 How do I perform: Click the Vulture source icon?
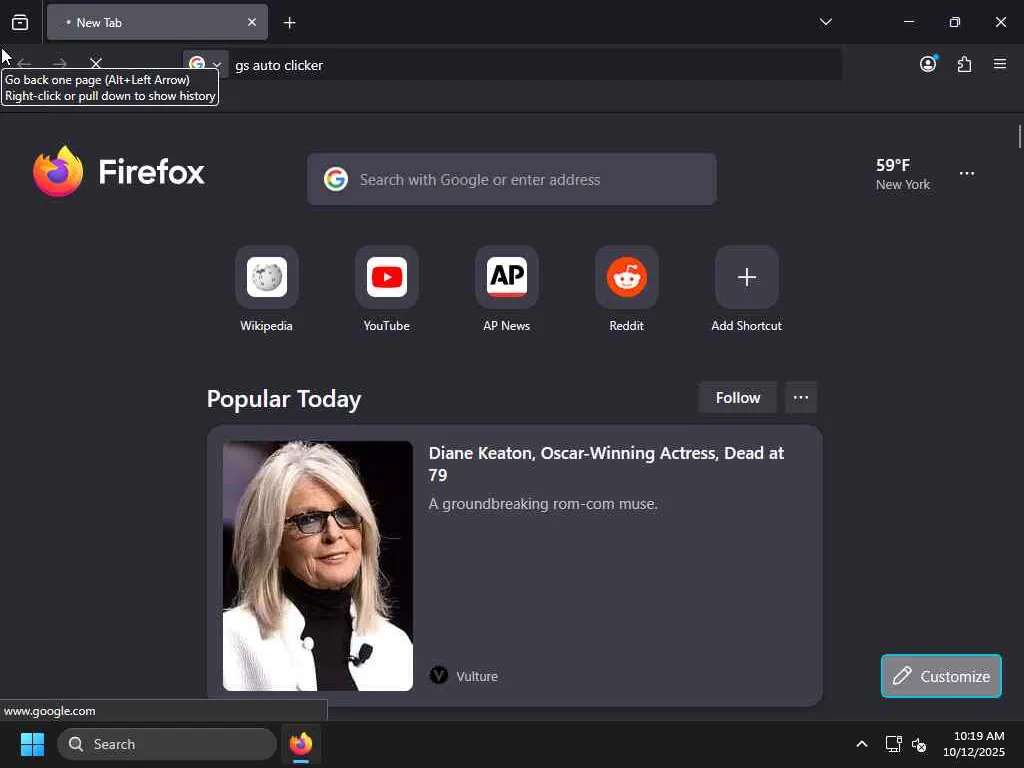[x=439, y=675]
